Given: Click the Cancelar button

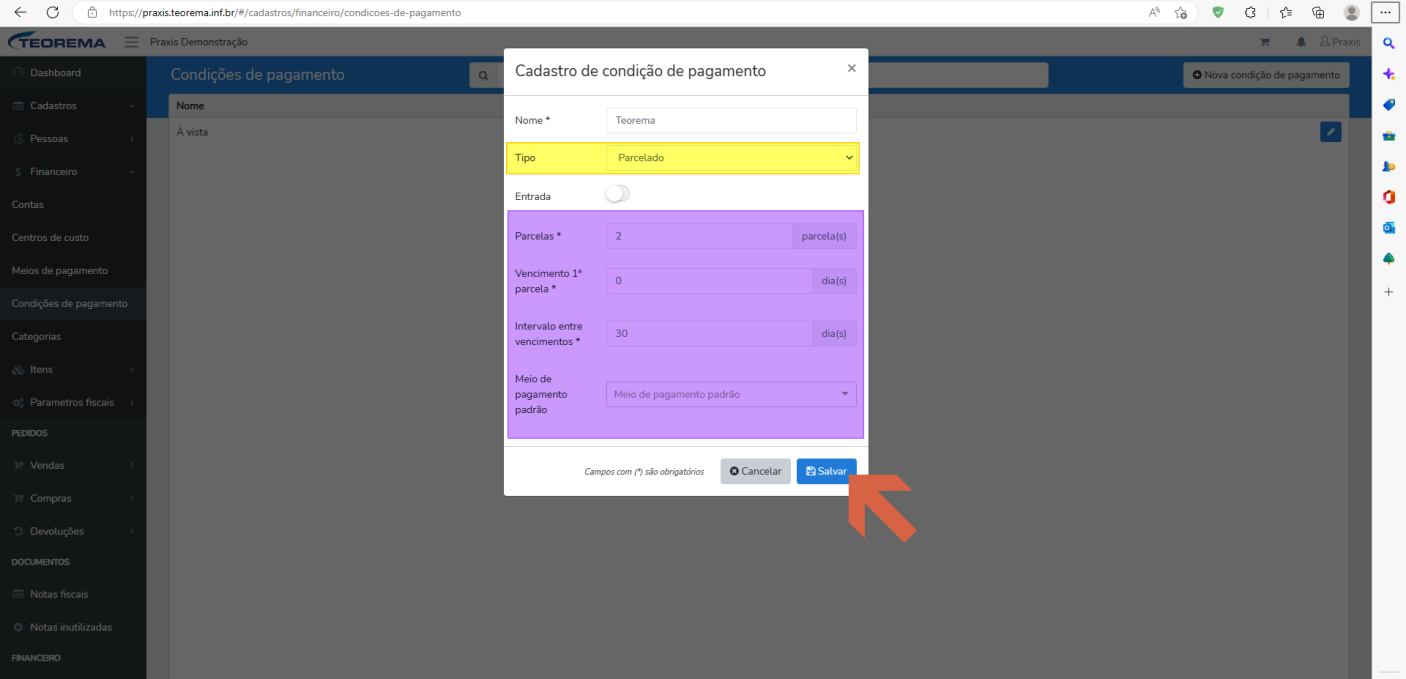Looking at the screenshot, I should (x=755, y=471).
